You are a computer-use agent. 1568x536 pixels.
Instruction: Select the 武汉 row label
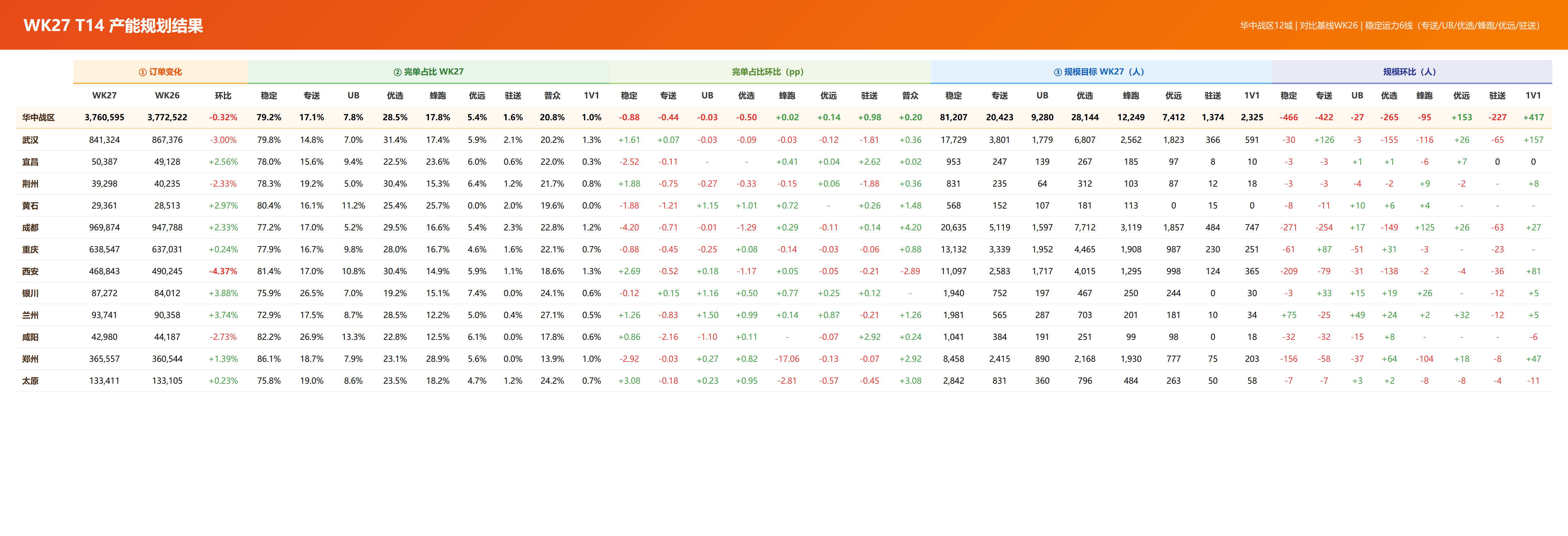[x=30, y=140]
